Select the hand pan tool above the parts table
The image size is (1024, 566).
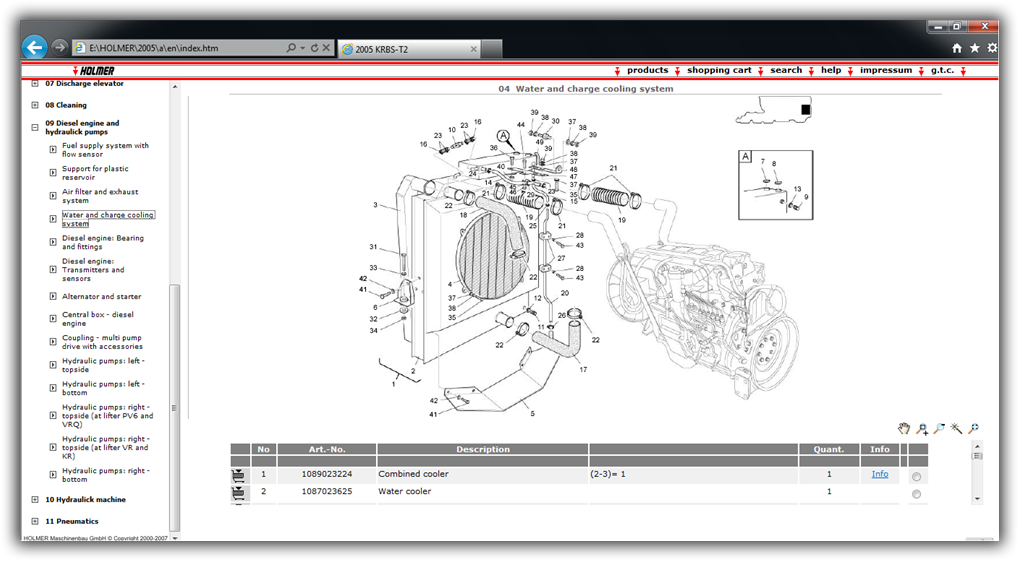[903, 429]
